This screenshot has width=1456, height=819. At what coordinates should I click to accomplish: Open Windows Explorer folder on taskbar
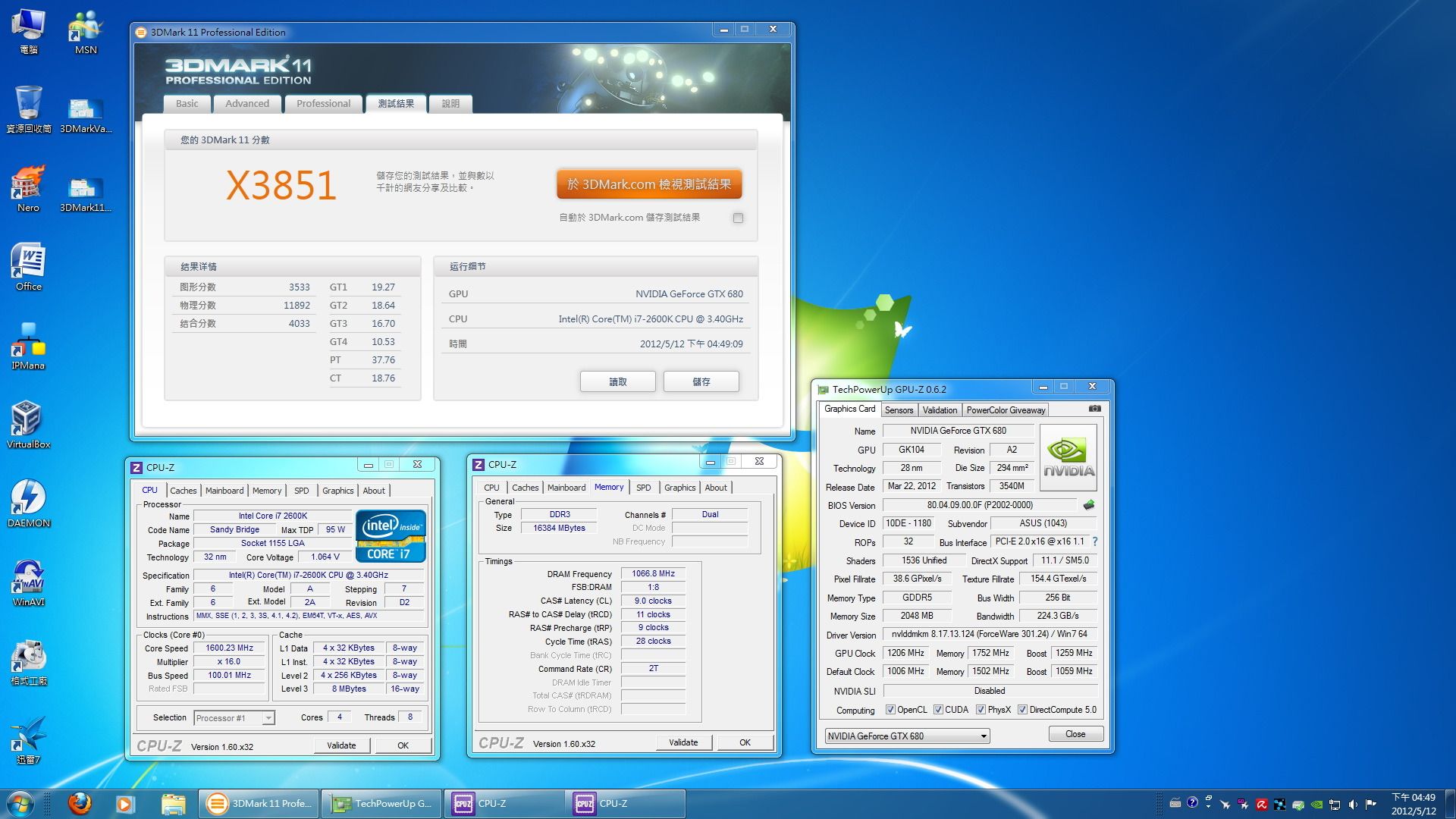pyautogui.click(x=173, y=803)
